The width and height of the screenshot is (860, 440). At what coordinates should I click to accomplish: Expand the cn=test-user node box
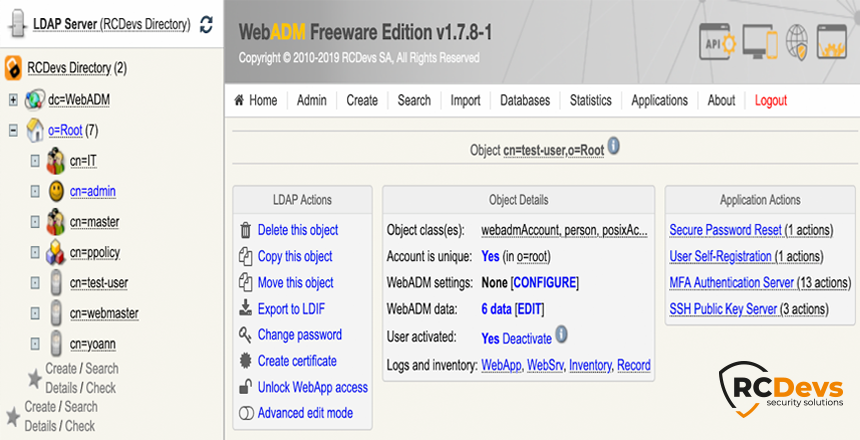[x=35, y=283]
